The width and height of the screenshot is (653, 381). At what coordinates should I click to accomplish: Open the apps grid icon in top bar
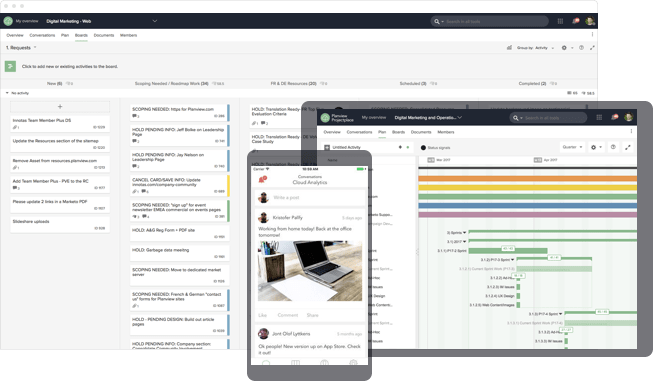(560, 21)
